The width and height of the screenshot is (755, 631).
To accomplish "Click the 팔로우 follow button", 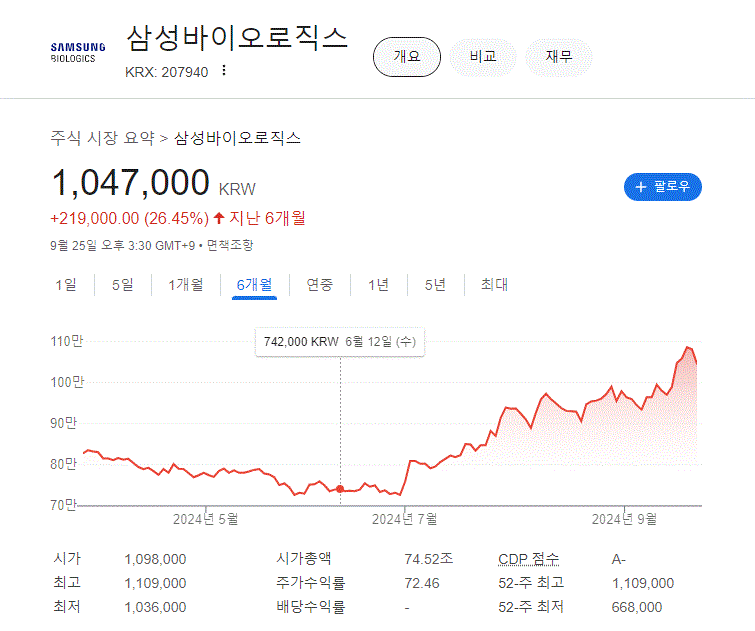I will coord(662,187).
